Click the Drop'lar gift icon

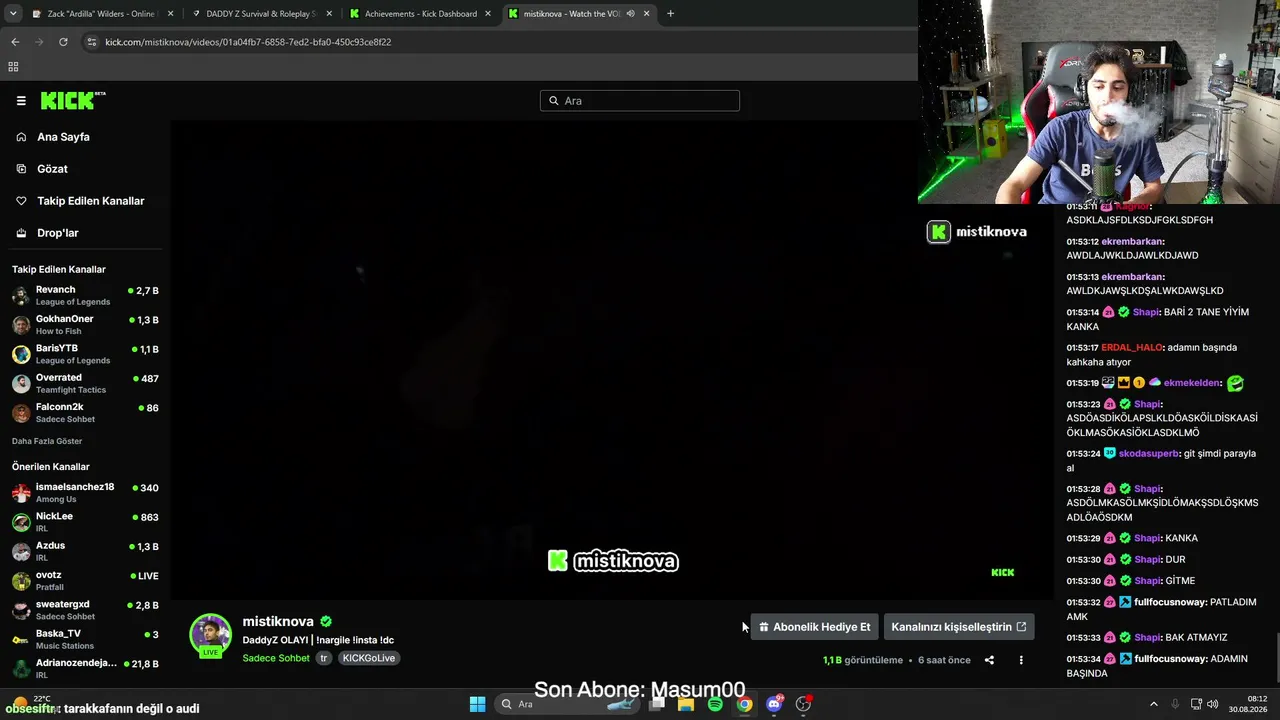[x=21, y=233]
